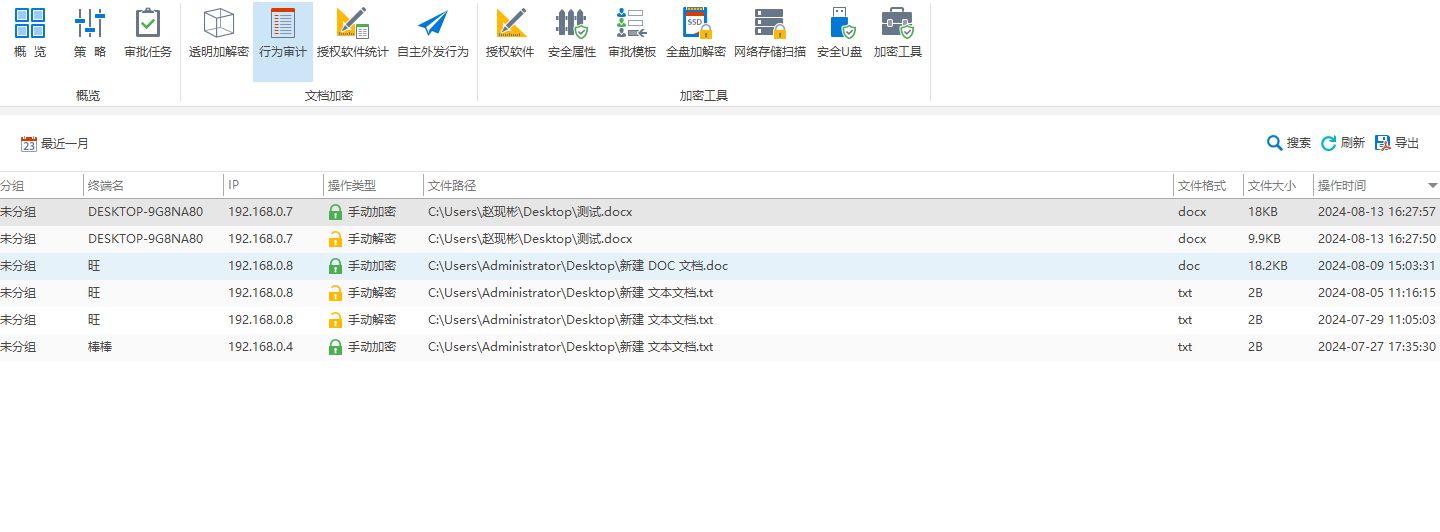This screenshot has width=1440, height=532.
Task: Click file size 18.2KB
Action: coord(1268,266)
